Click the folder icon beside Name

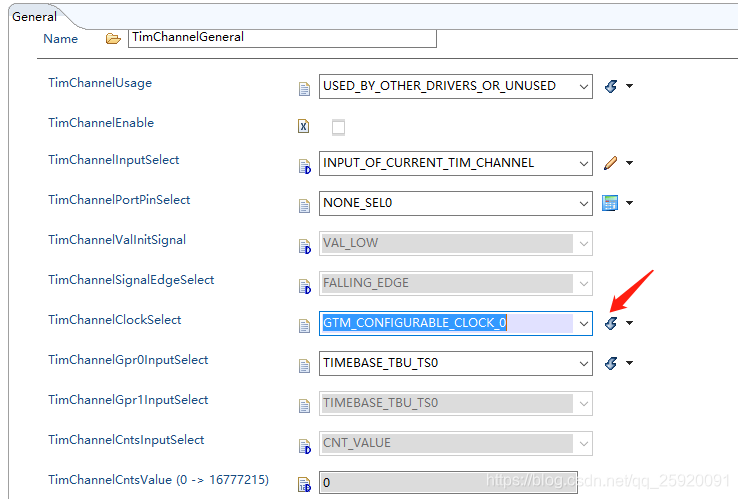coord(113,39)
